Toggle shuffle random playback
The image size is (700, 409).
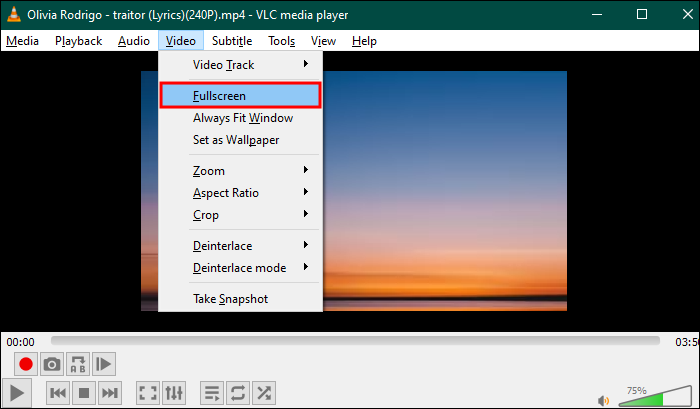(x=263, y=393)
